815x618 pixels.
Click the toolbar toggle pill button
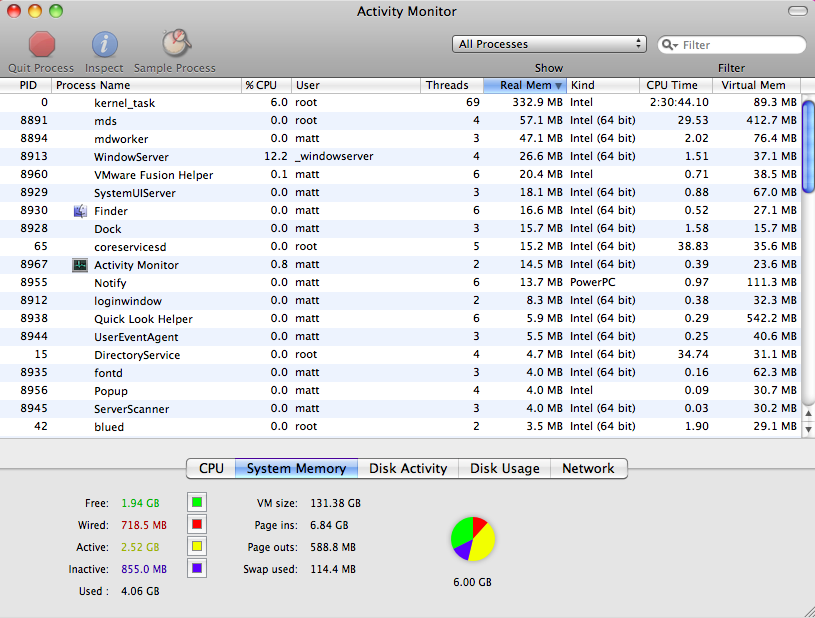[x=797, y=11]
